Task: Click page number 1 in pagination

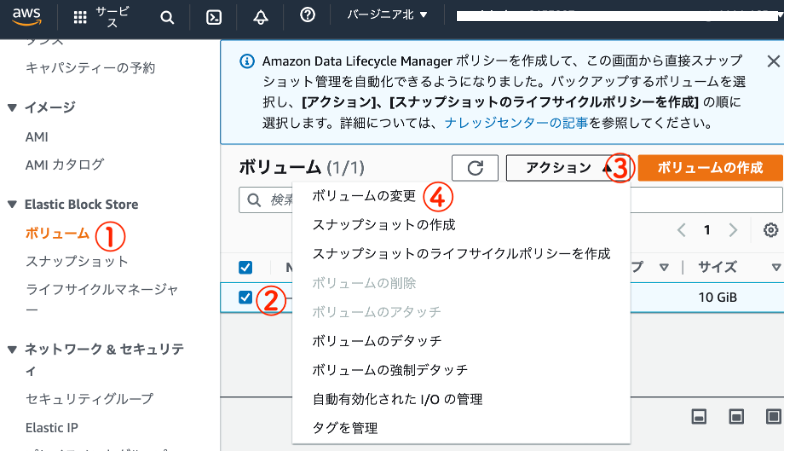Action: (707, 230)
